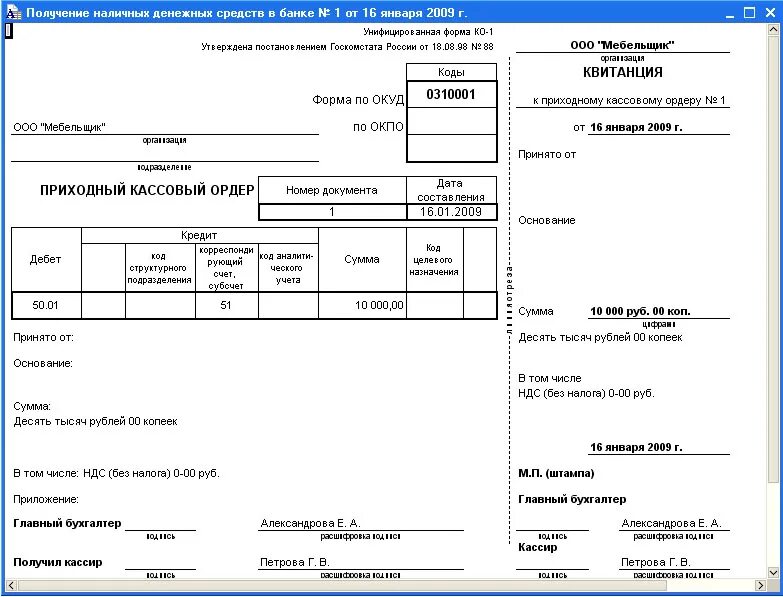Click the document icon in the title bar
This screenshot has height=597, width=783.
[x=13, y=12]
